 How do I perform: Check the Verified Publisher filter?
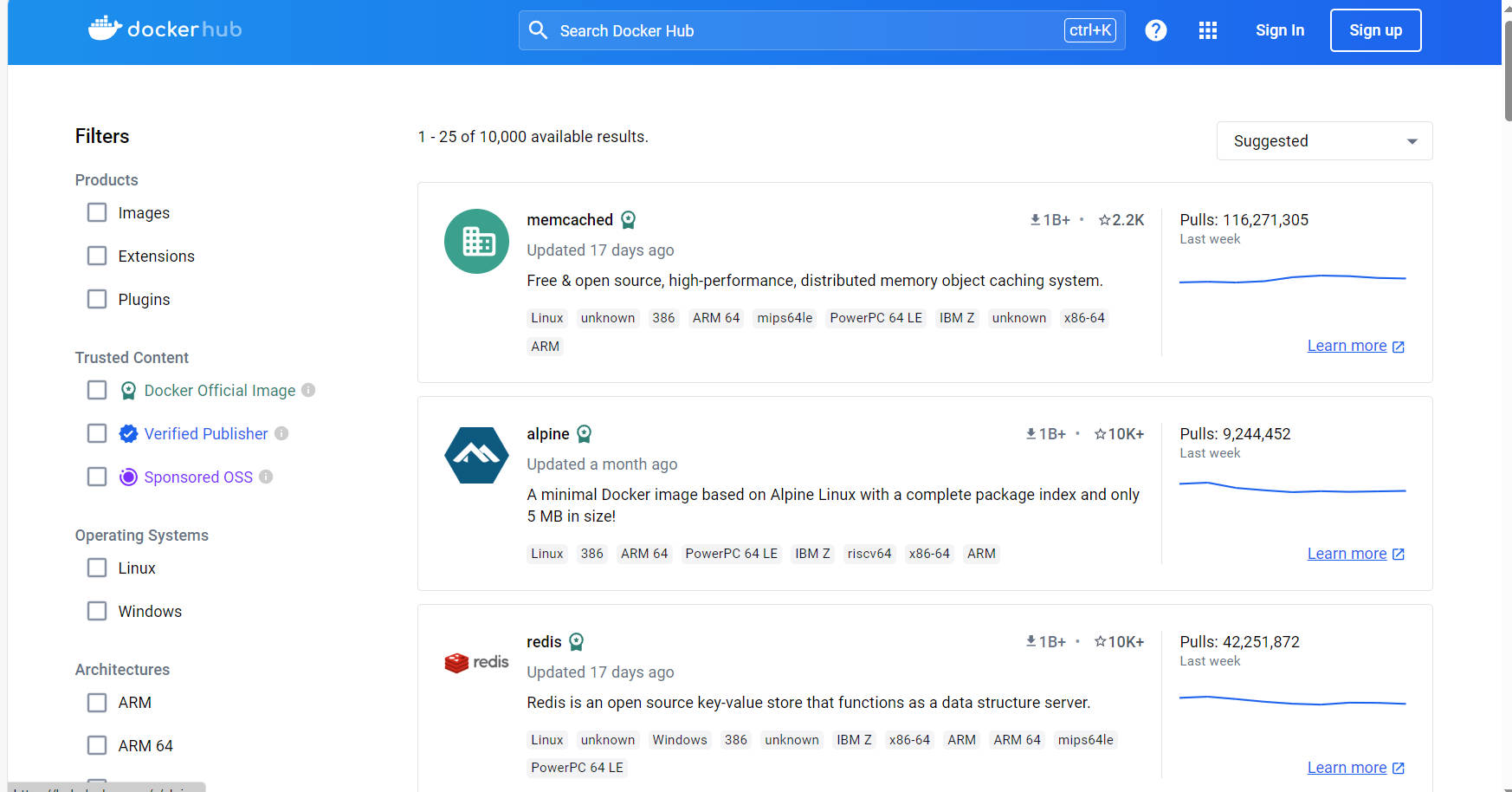pyautogui.click(x=97, y=433)
